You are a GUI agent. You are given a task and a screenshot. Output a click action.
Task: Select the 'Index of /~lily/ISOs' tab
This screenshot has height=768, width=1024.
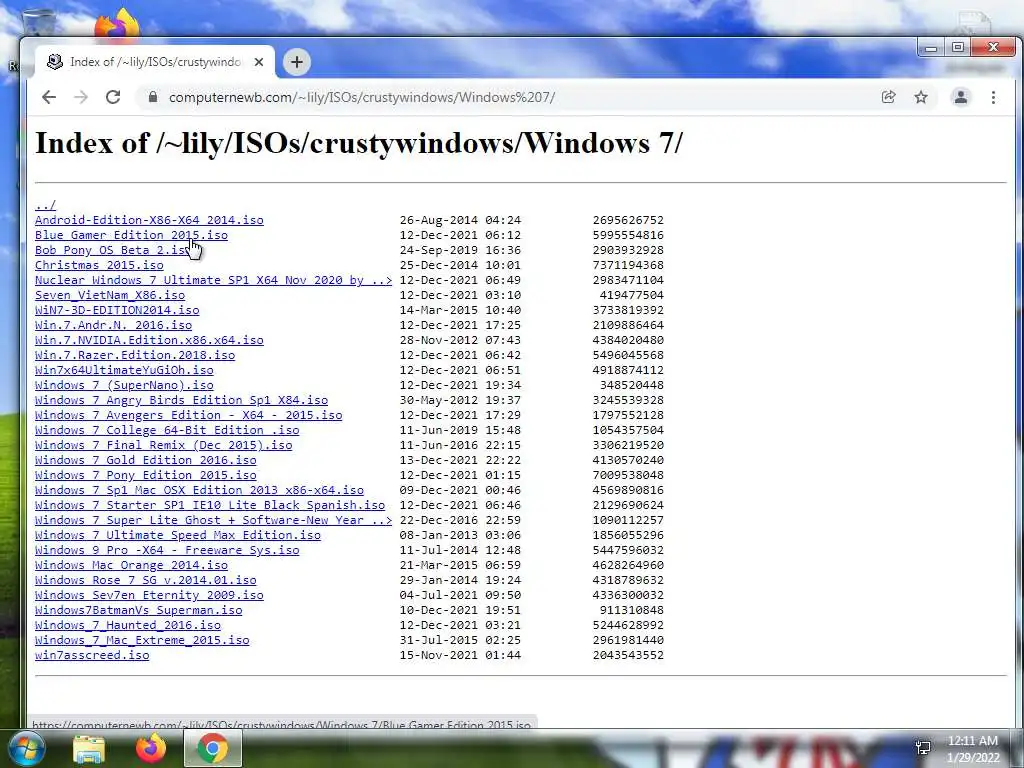155,62
